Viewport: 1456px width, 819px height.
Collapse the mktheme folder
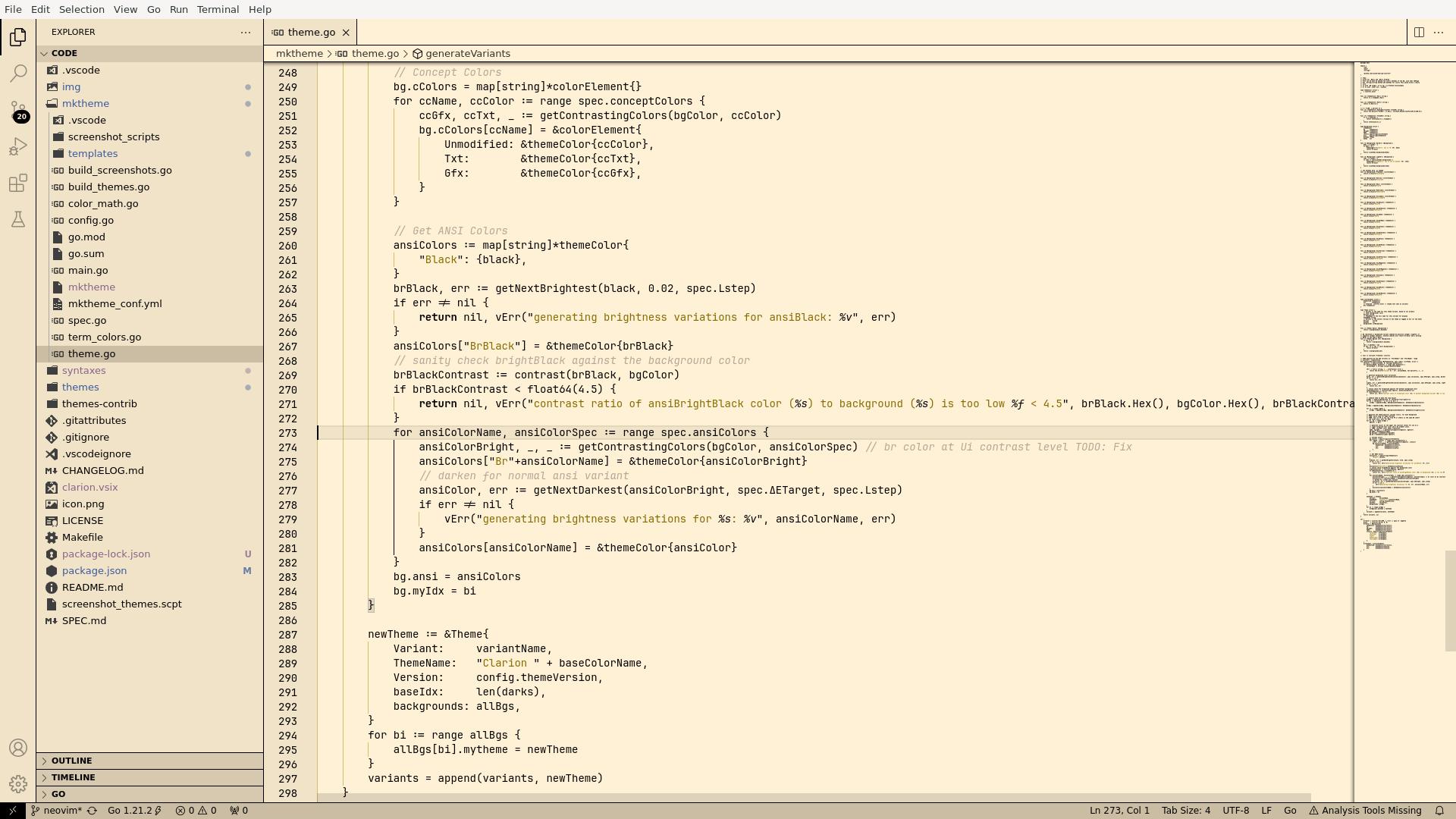click(x=86, y=104)
